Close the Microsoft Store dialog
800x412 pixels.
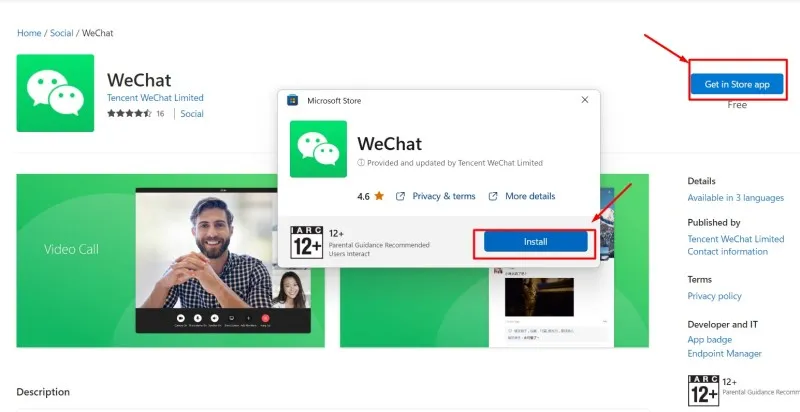(x=585, y=100)
